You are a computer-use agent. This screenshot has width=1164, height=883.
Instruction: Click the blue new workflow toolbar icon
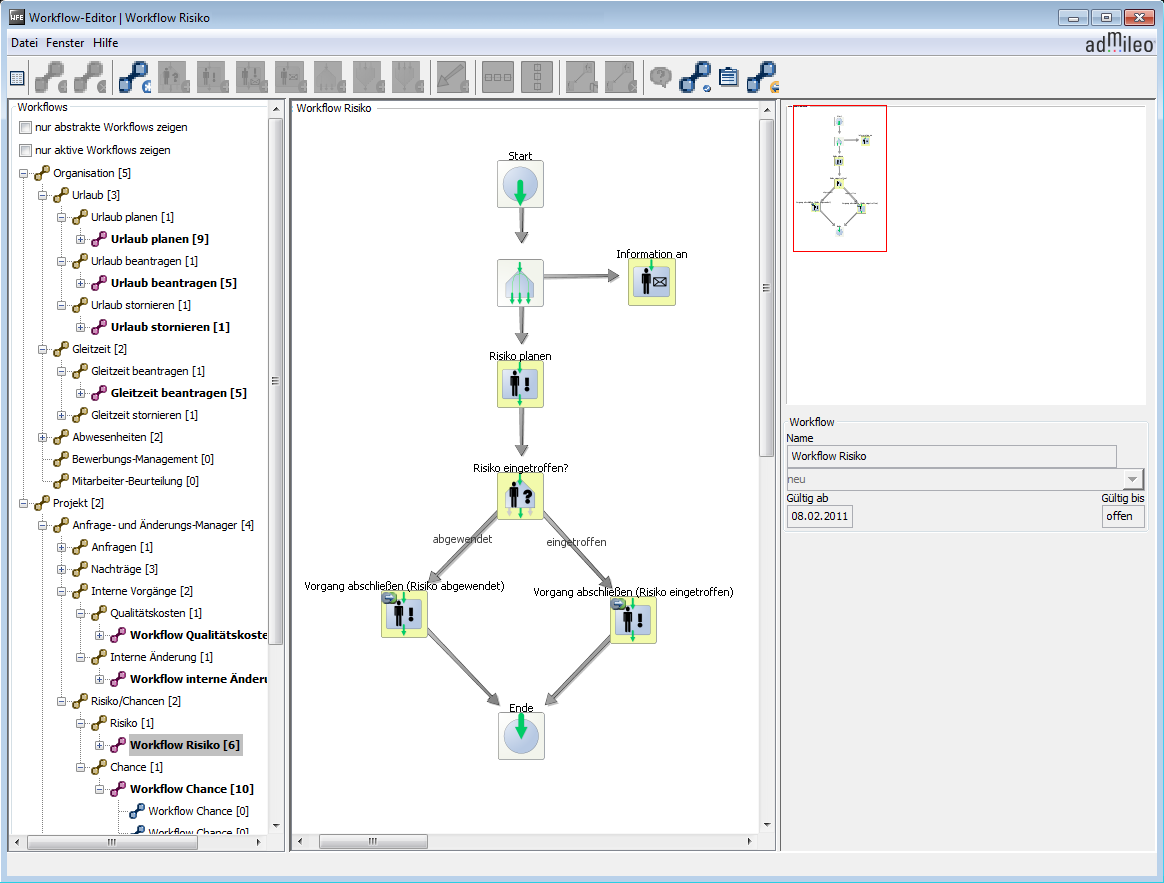[x=135, y=77]
